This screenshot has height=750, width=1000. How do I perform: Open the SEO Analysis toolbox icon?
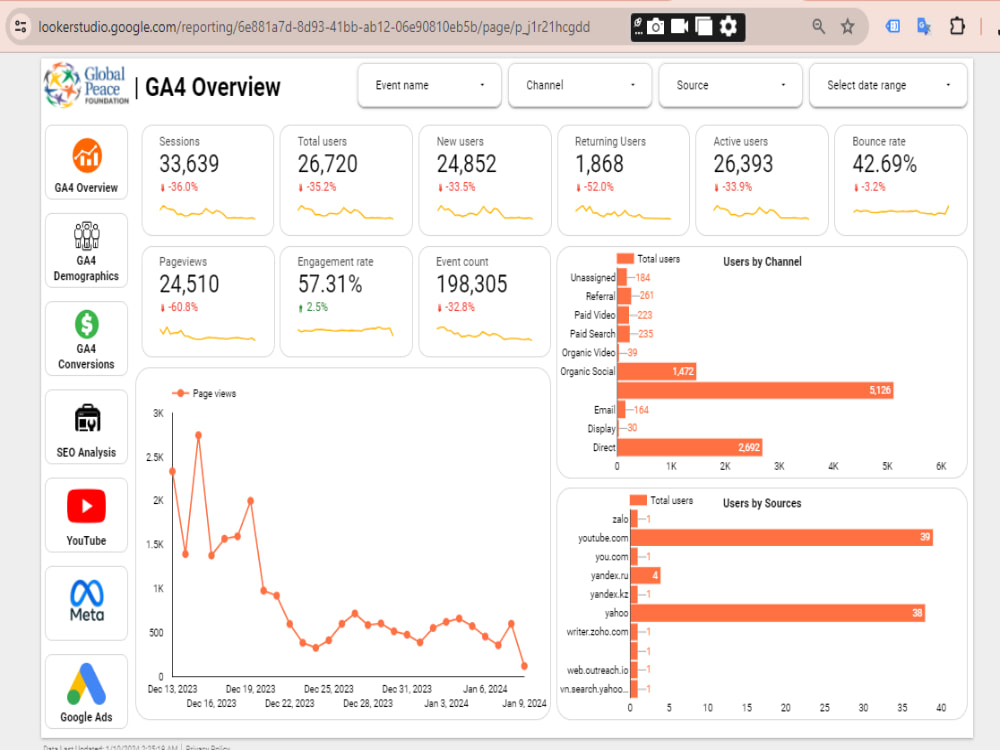click(87, 418)
